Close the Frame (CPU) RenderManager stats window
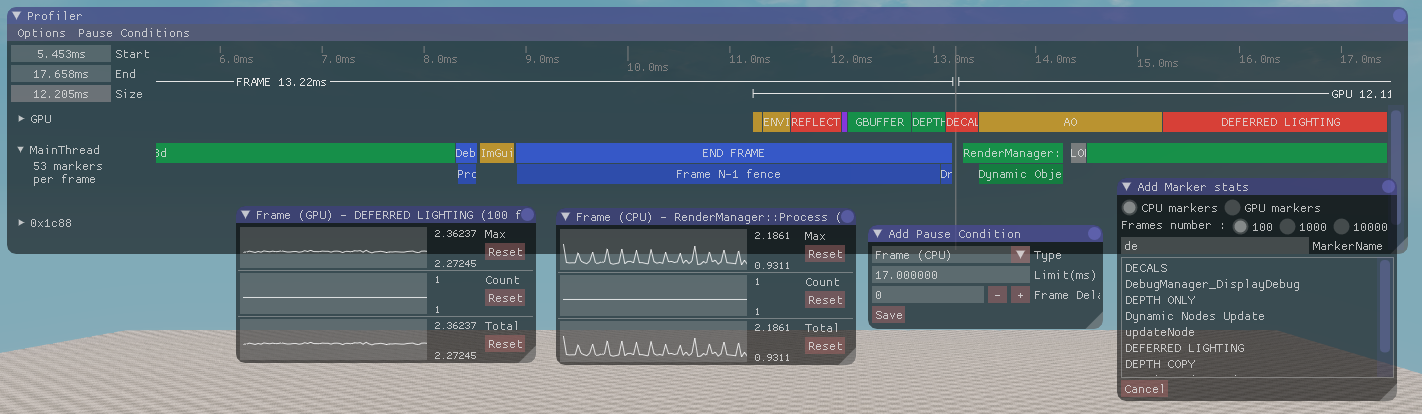 point(846,217)
